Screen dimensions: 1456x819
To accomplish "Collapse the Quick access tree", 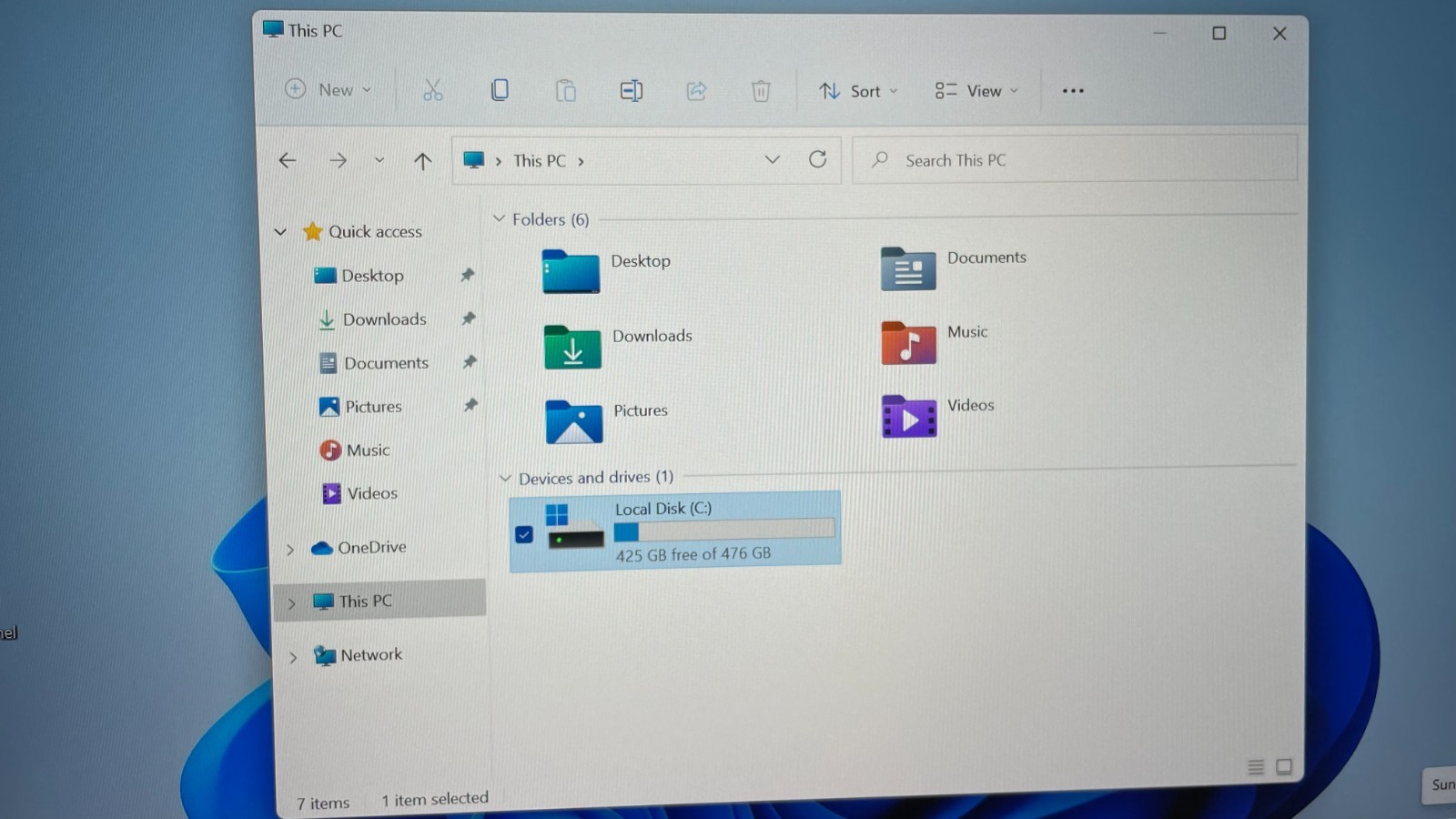I will point(280,232).
